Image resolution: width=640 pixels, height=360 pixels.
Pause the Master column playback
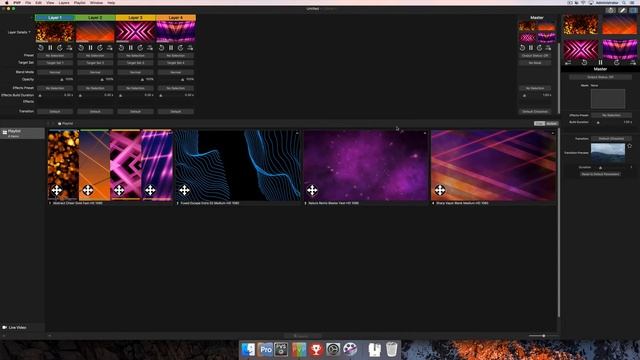pos(531,48)
